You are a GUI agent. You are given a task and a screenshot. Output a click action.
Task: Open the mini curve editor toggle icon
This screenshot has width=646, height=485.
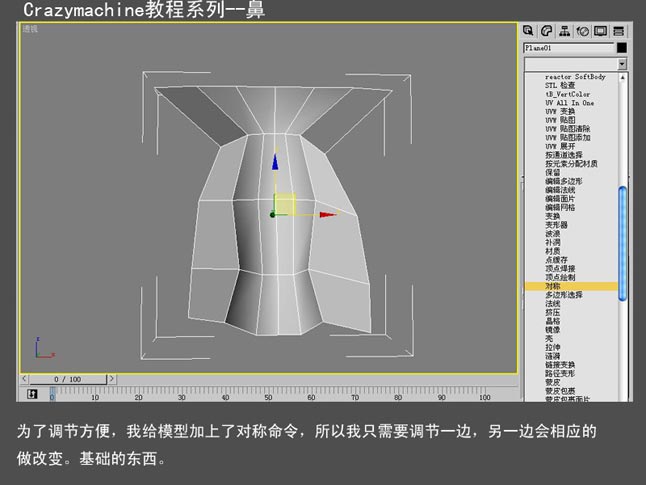coord(32,394)
